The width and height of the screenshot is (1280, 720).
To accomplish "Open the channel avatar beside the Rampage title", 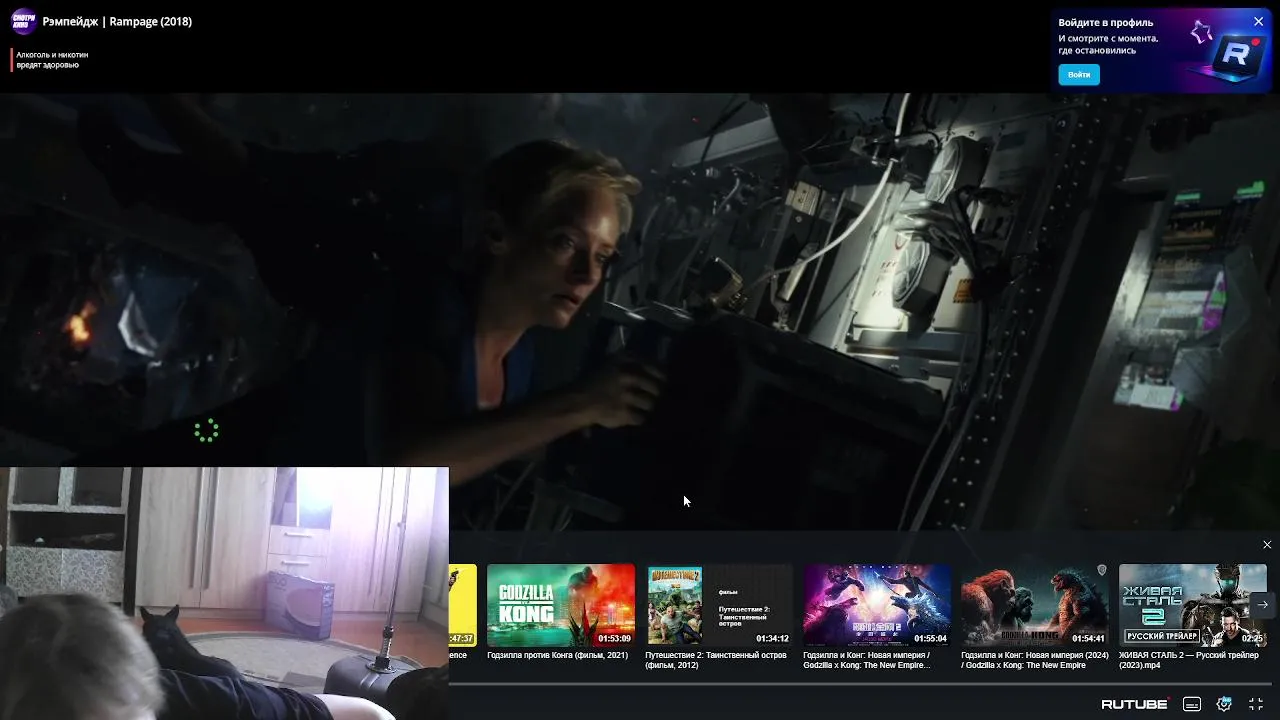I will point(23,21).
